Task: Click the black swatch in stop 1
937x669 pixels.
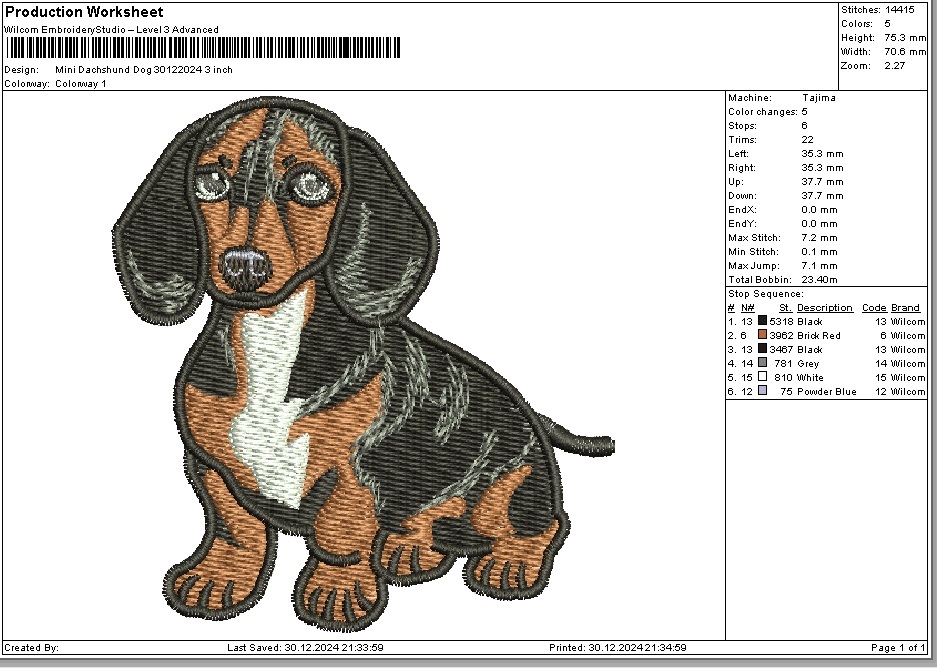Action: pyautogui.click(x=762, y=321)
